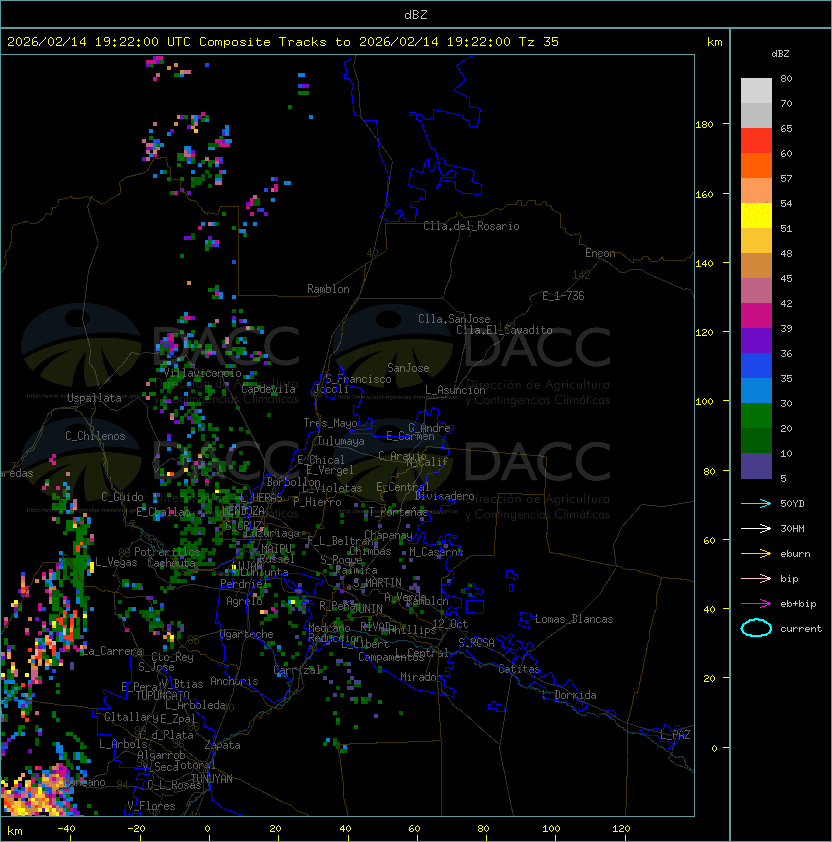Click the white 30HM arrow legend icon

[x=756, y=528]
